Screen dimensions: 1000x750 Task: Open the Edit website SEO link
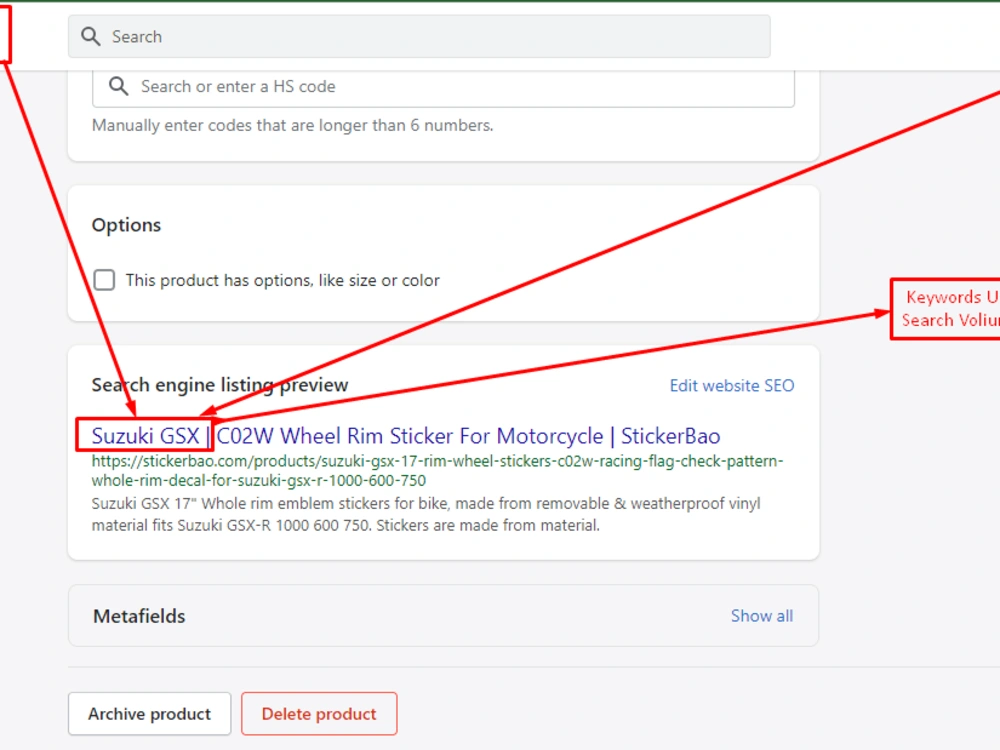coord(732,385)
